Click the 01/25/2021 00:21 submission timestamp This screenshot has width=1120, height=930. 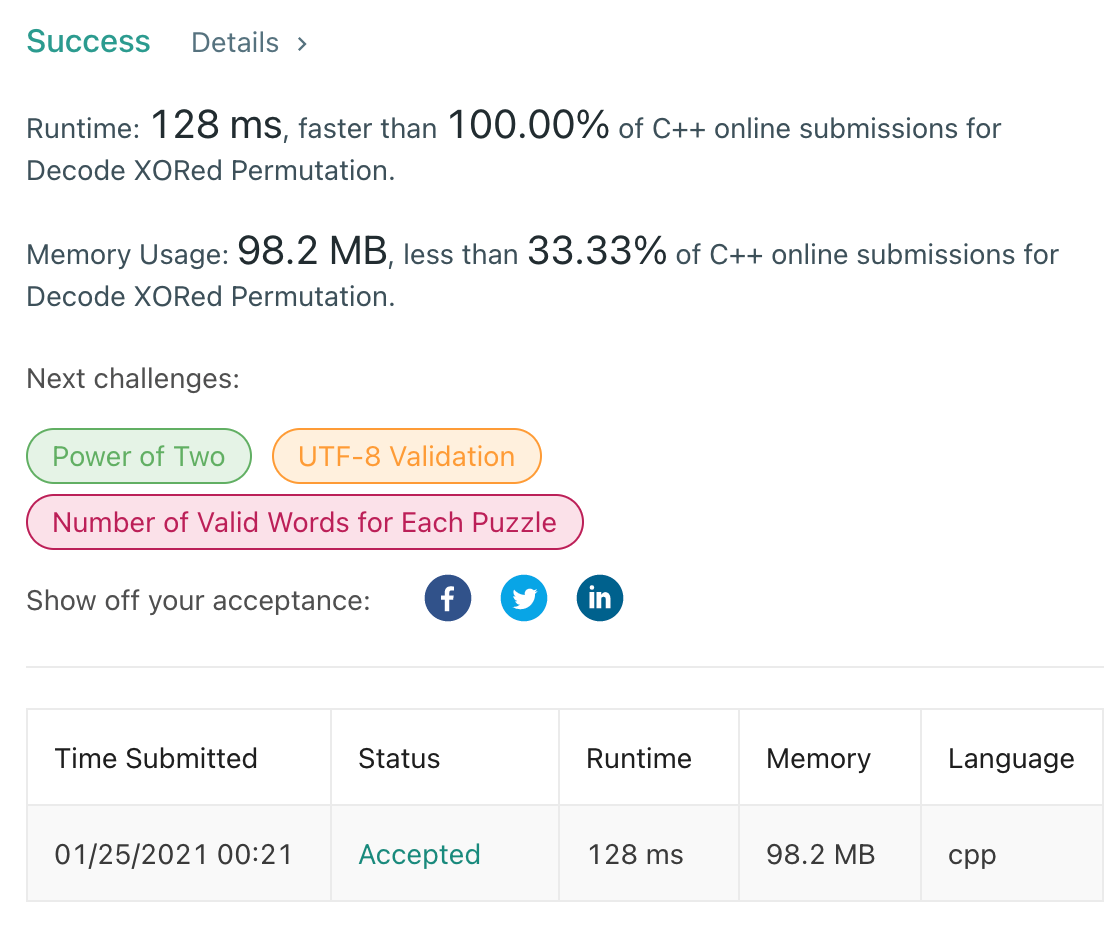point(173,855)
